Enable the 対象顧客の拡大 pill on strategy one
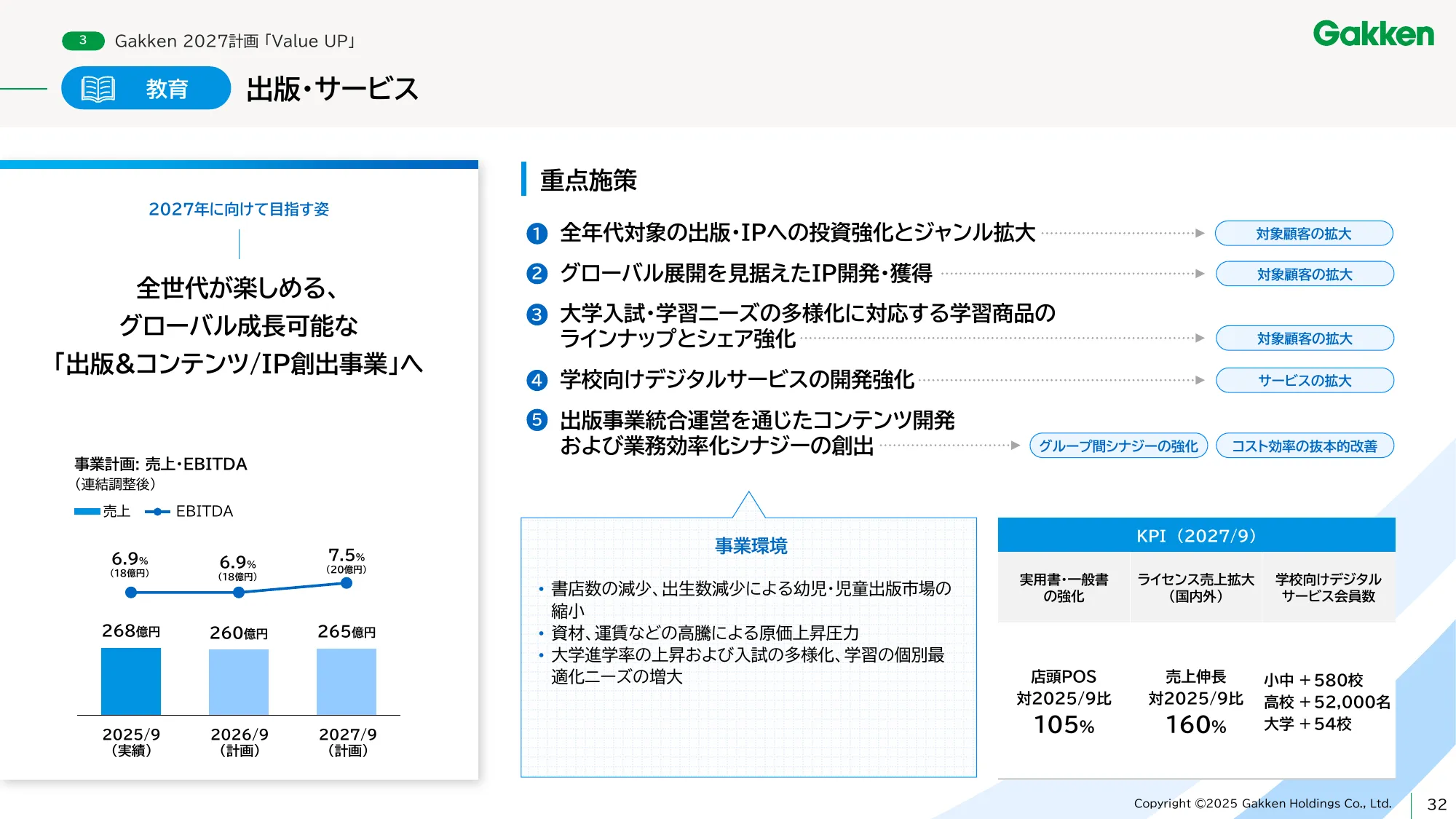The image size is (1456, 819). (x=1304, y=234)
